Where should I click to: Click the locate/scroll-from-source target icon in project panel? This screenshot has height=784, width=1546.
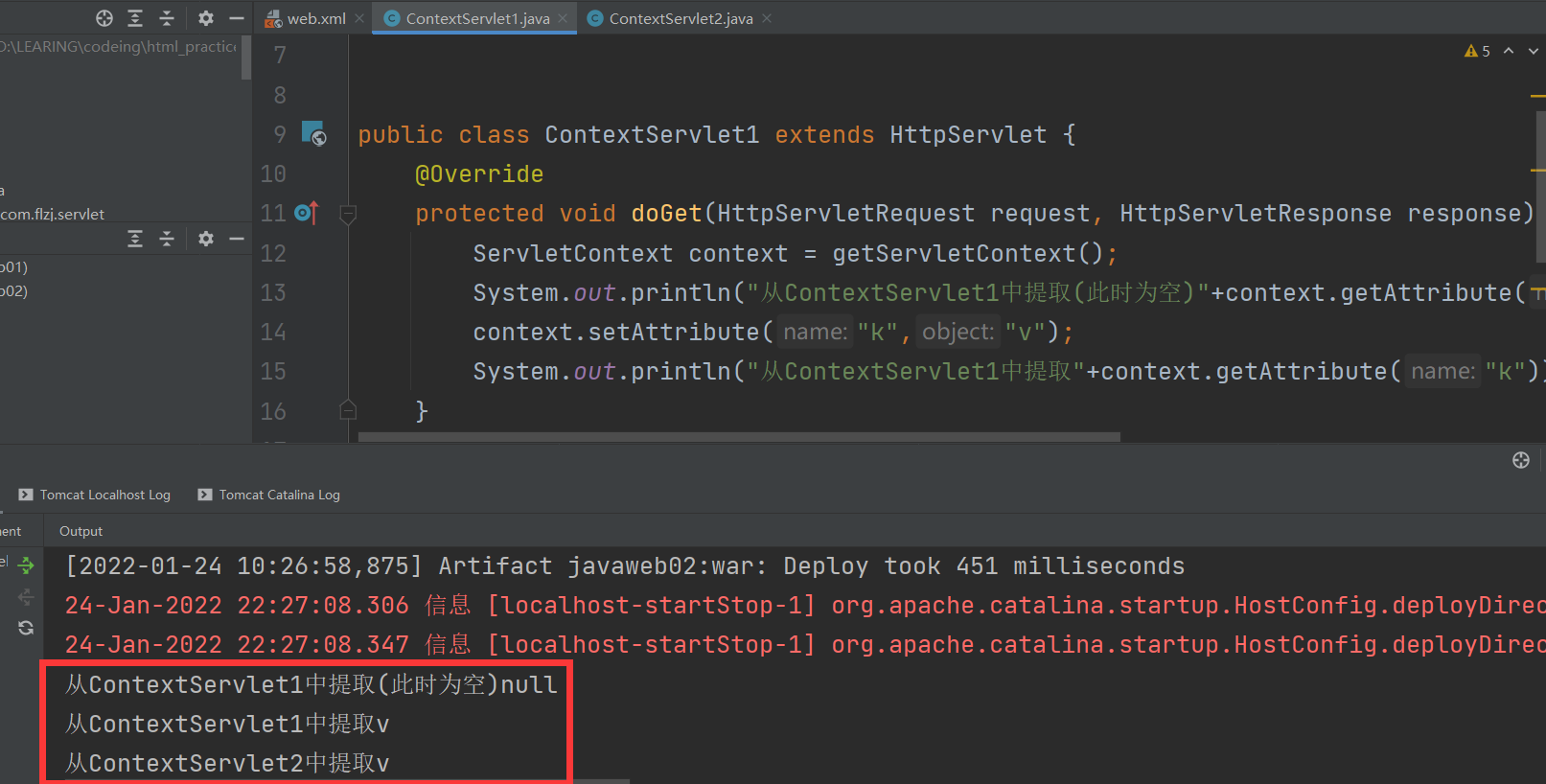pos(104,18)
